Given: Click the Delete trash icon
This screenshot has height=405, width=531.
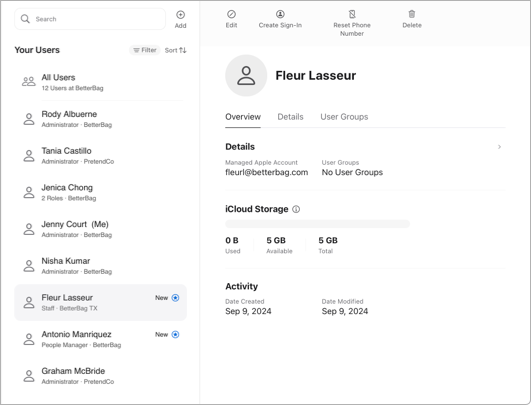Looking at the screenshot, I should (412, 14).
